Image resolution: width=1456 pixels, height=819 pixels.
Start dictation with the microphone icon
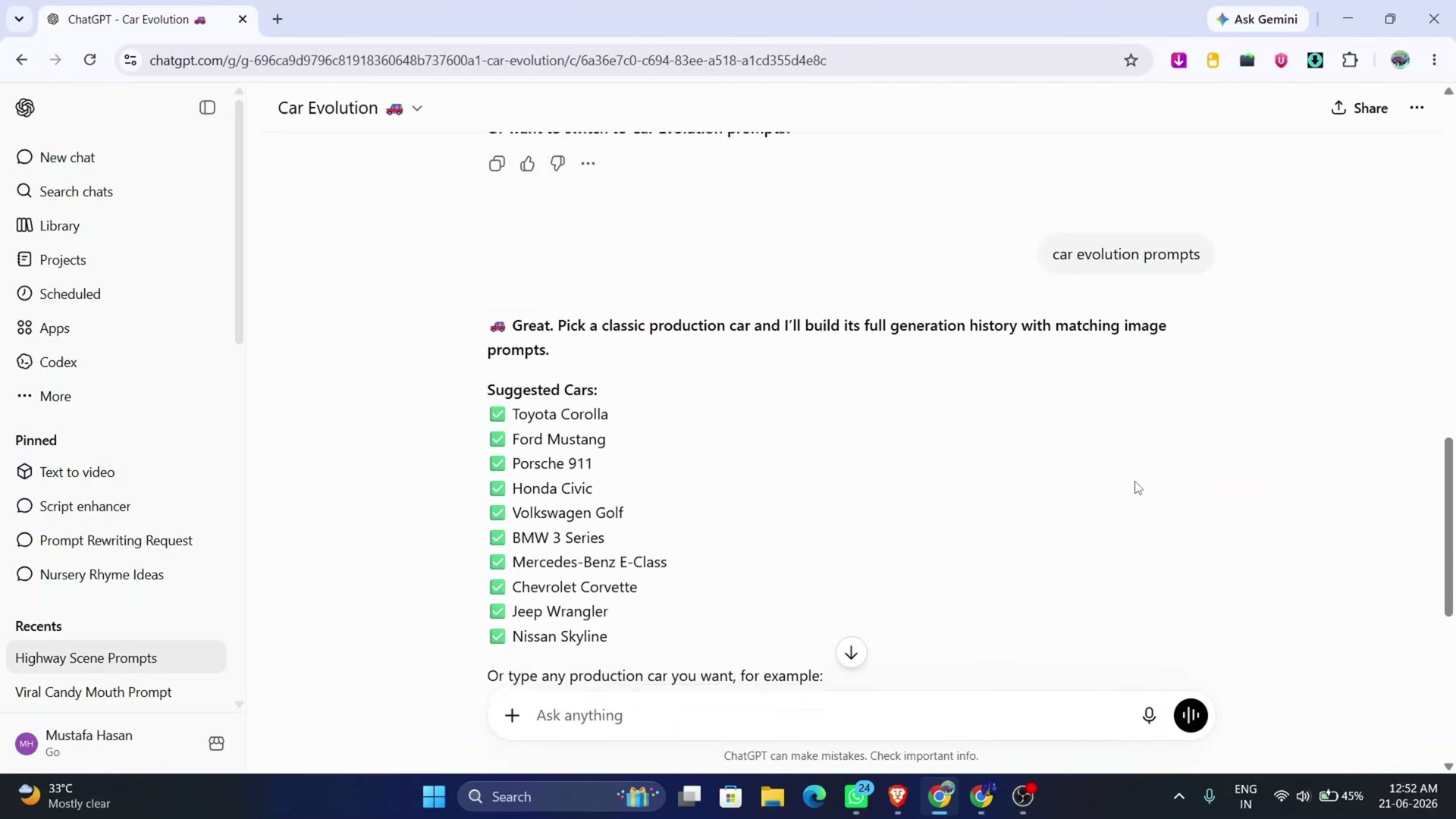pos(1149,716)
